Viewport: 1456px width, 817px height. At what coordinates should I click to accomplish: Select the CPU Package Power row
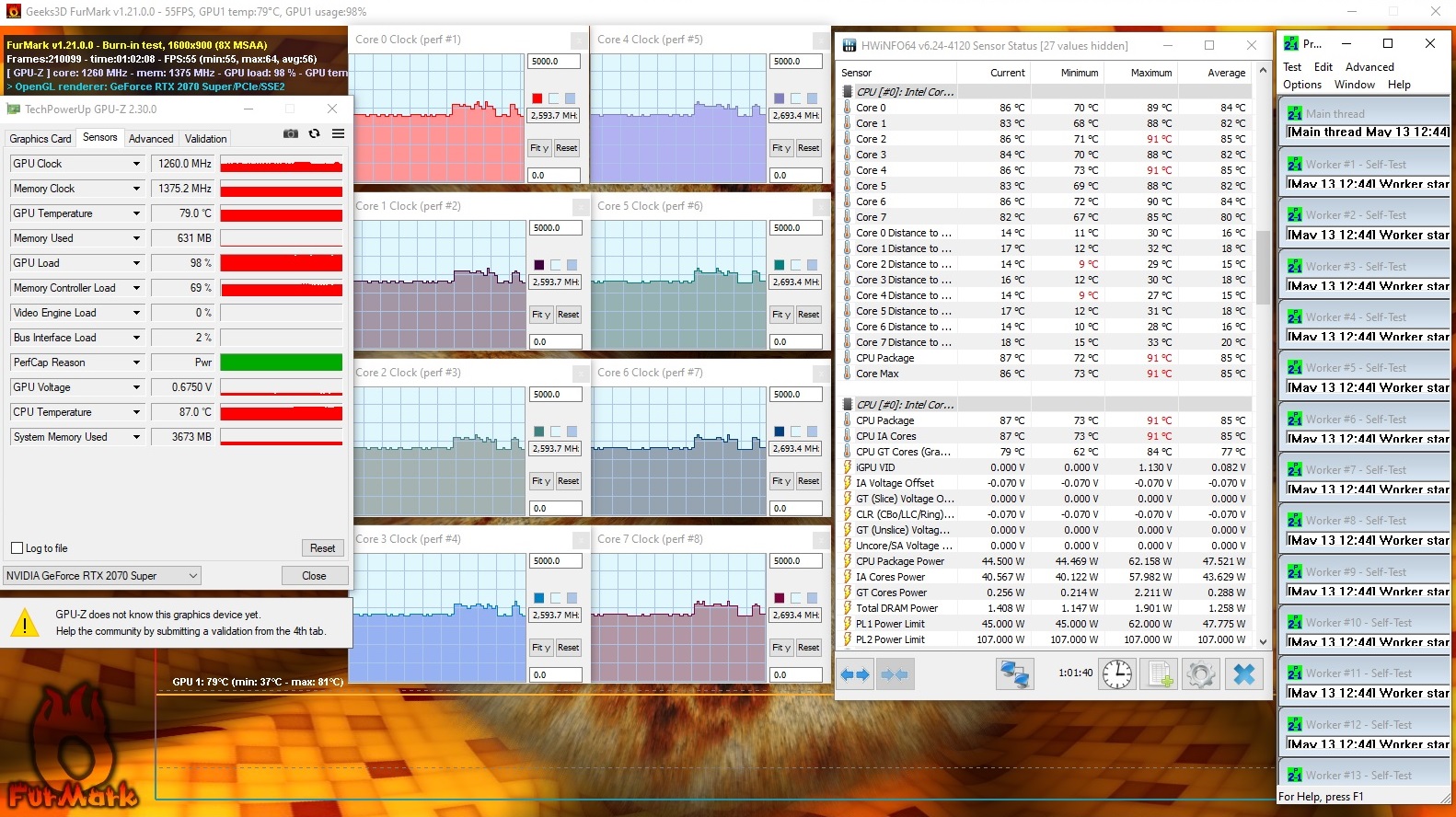[x=1046, y=561]
